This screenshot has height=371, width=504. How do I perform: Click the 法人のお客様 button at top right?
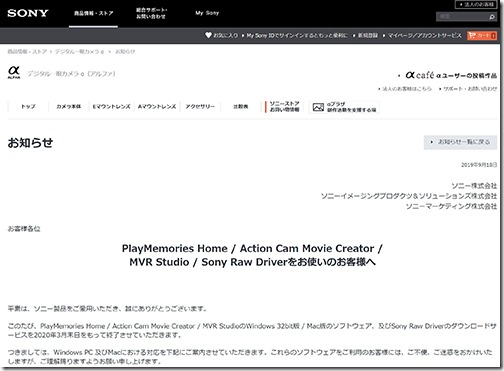click(476, 5)
